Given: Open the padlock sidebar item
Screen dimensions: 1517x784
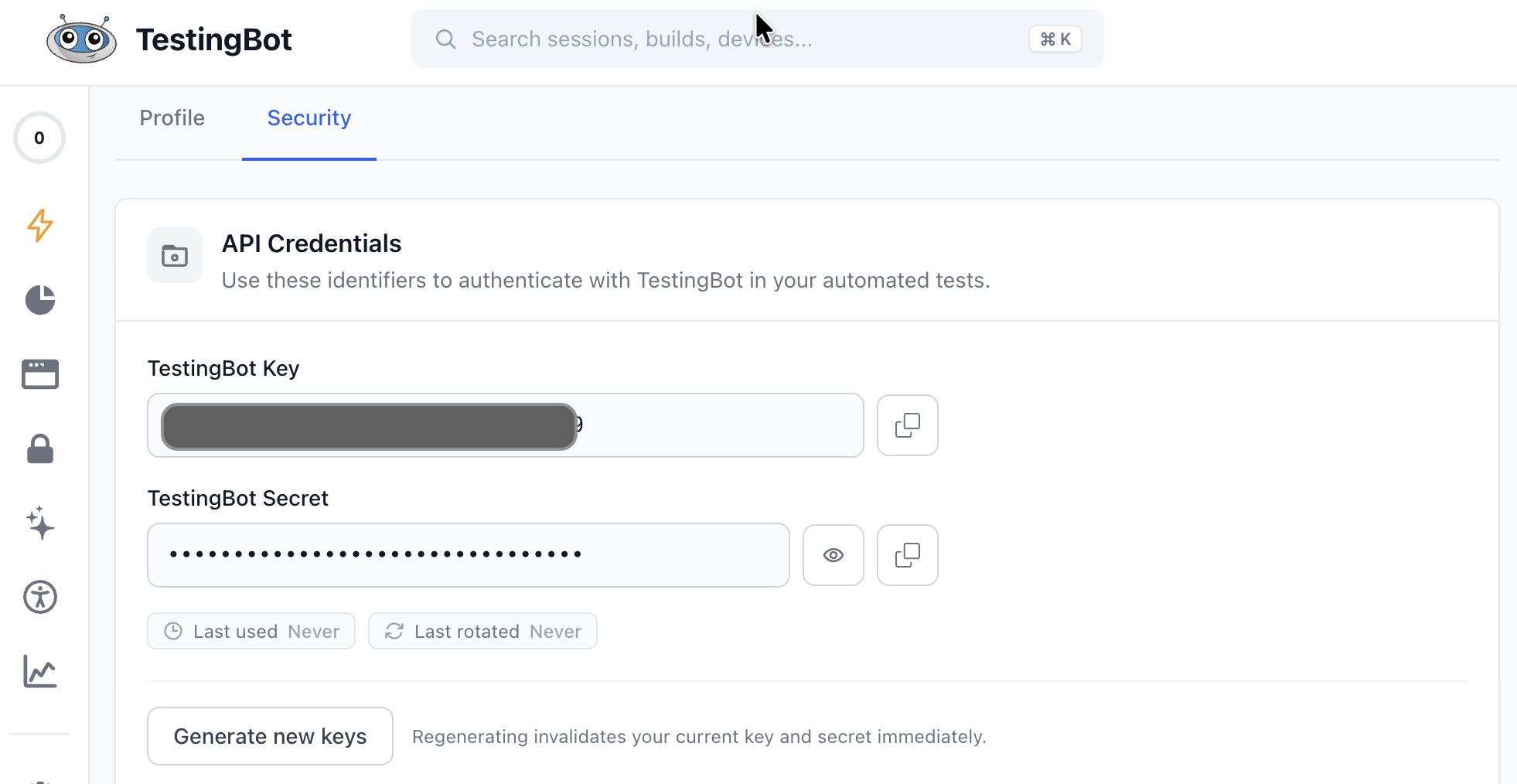Looking at the screenshot, I should pyautogui.click(x=39, y=448).
